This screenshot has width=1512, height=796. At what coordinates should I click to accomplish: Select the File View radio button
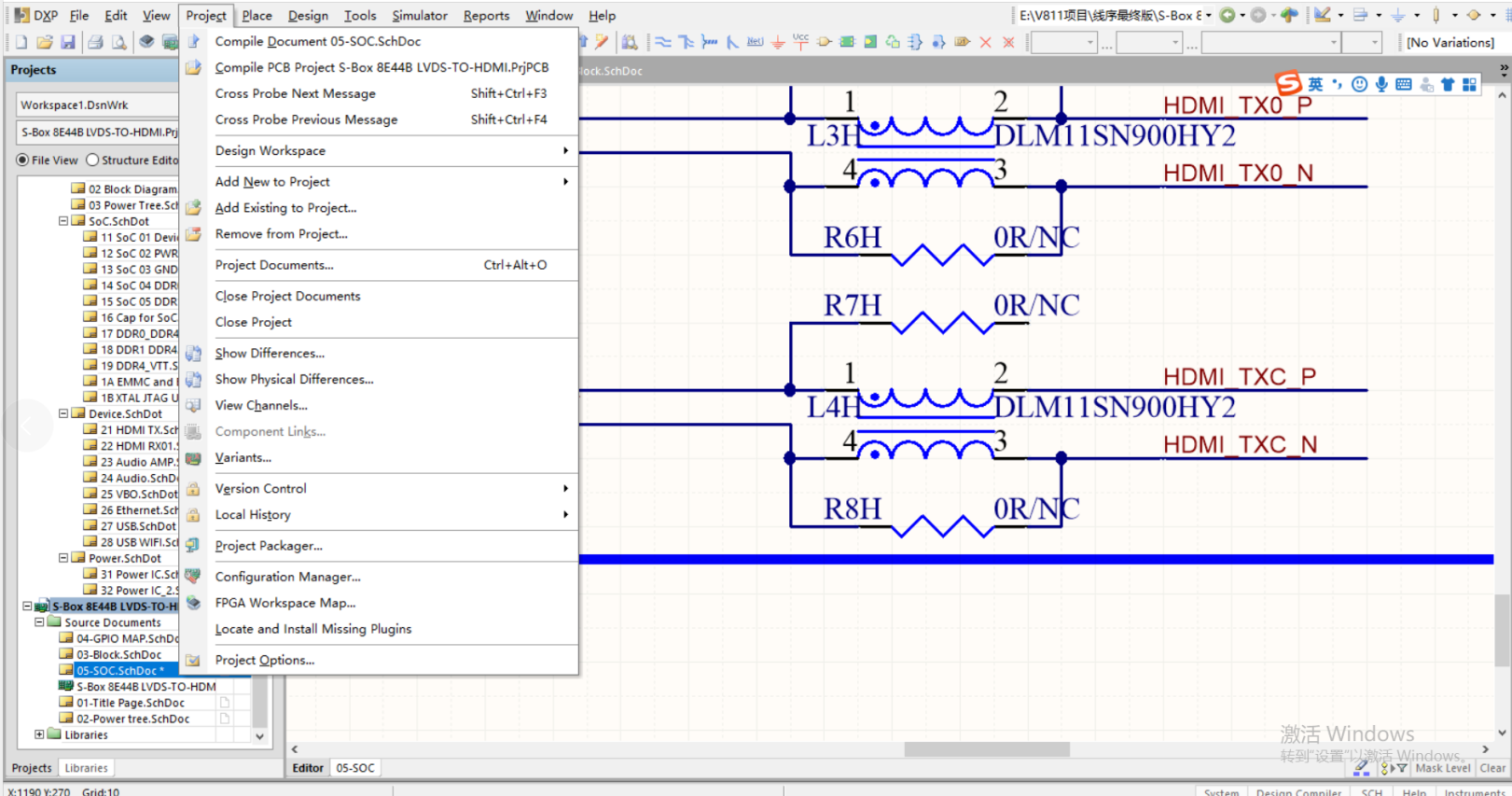22,160
